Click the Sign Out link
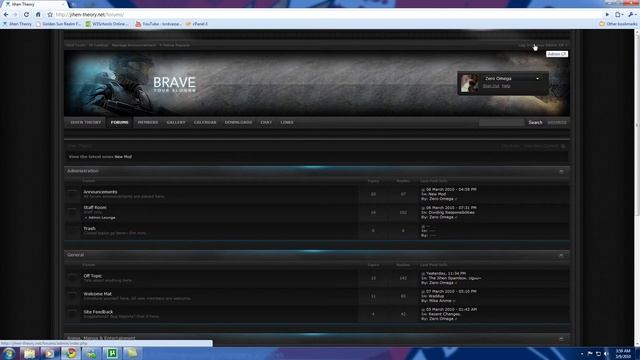The height and width of the screenshot is (360, 640). (x=491, y=86)
